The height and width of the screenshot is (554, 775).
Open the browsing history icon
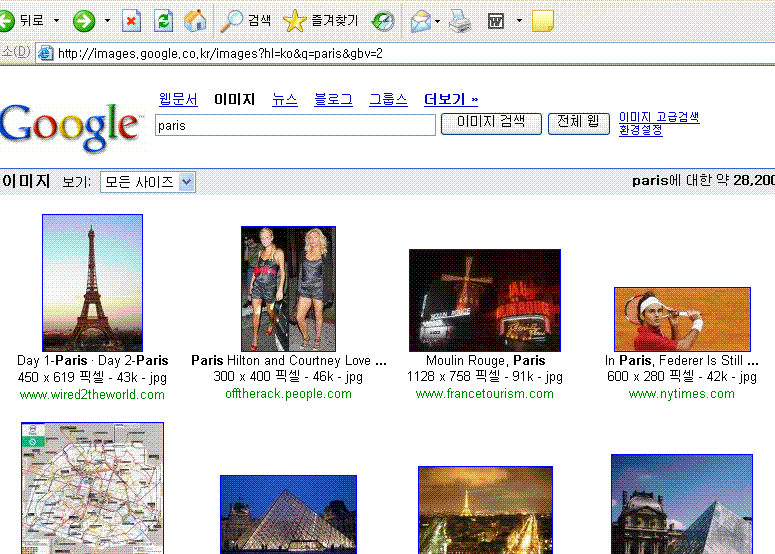pyautogui.click(x=383, y=21)
